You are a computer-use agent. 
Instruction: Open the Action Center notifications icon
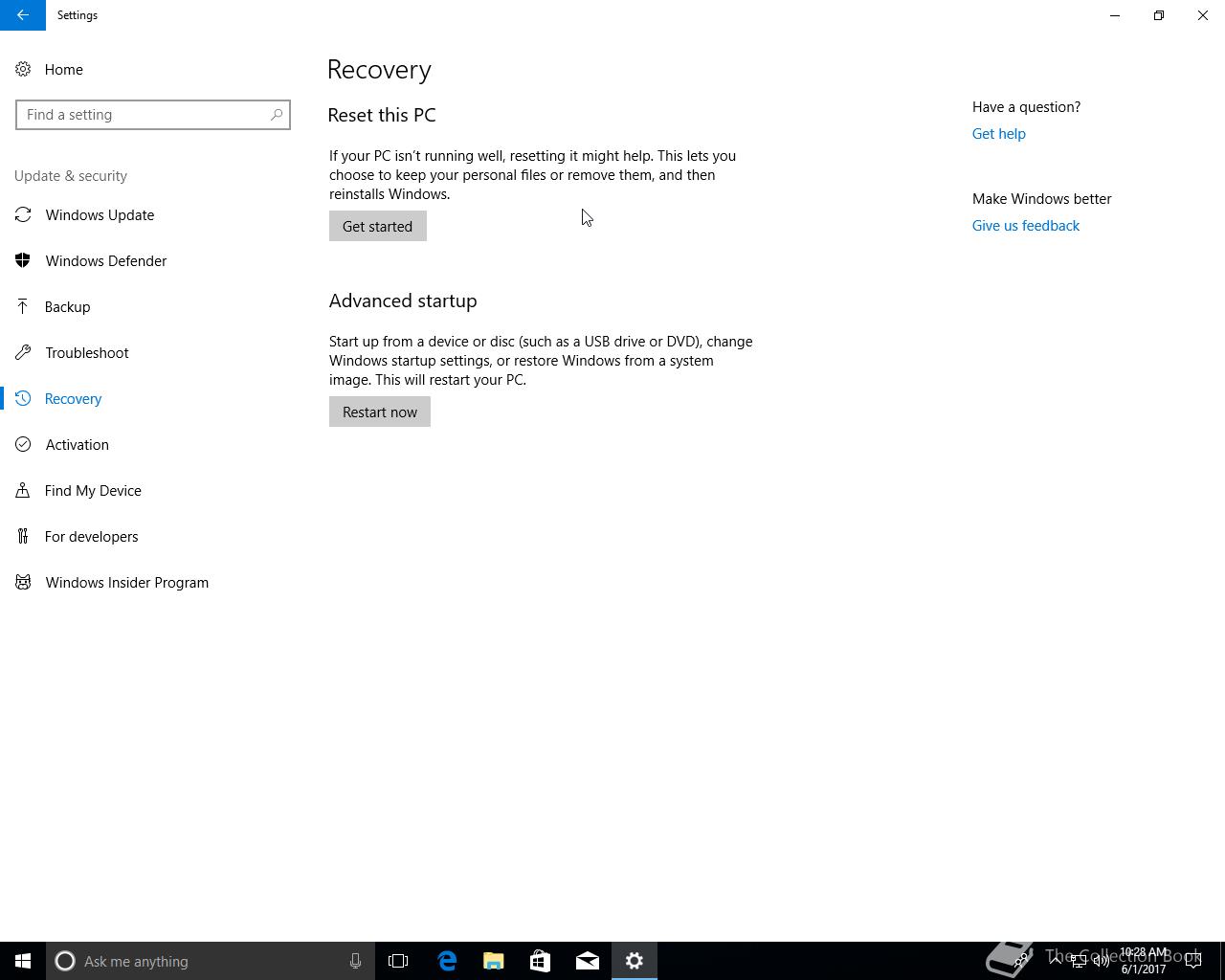(1194, 961)
